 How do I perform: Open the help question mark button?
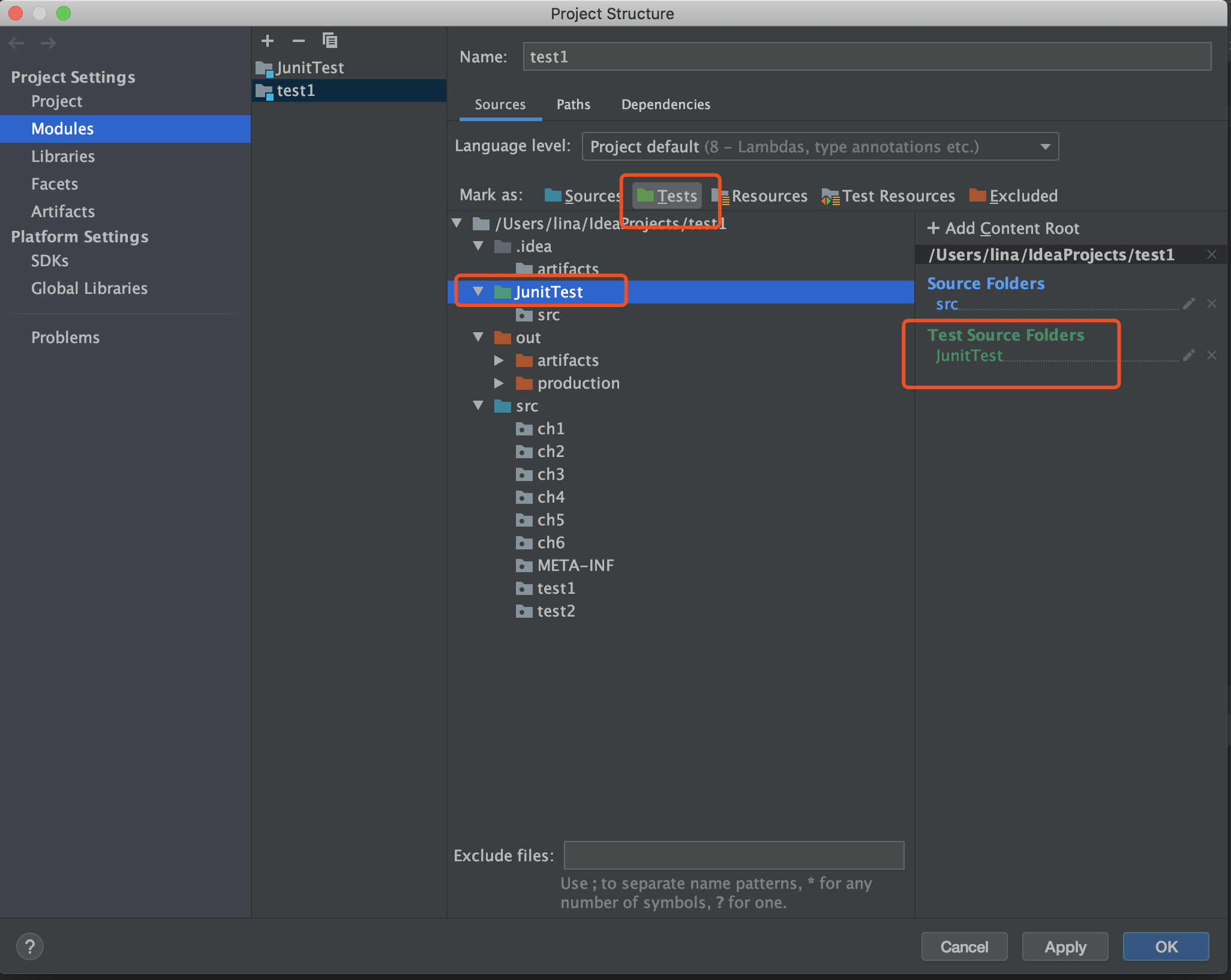tap(29, 947)
